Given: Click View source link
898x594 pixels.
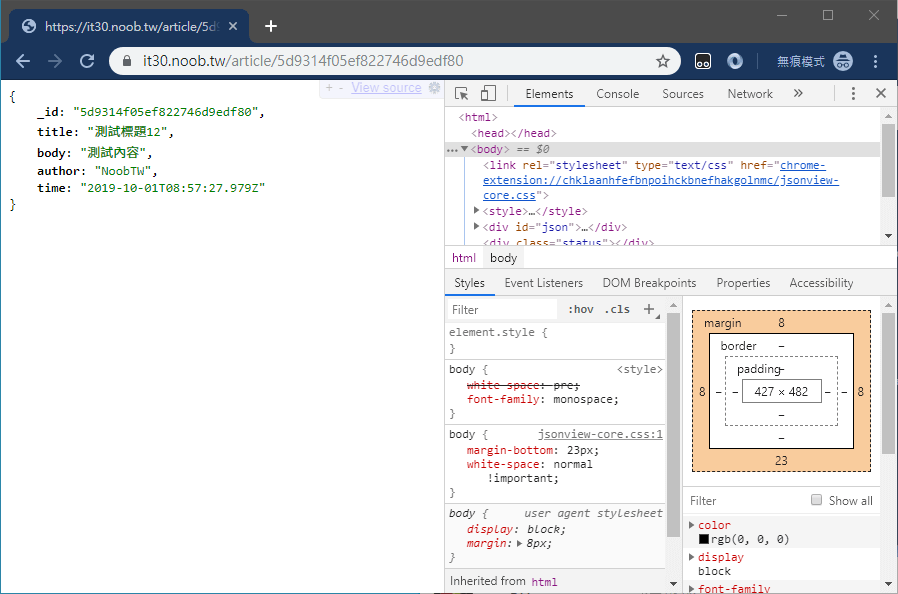Looking at the screenshot, I should [x=386, y=88].
